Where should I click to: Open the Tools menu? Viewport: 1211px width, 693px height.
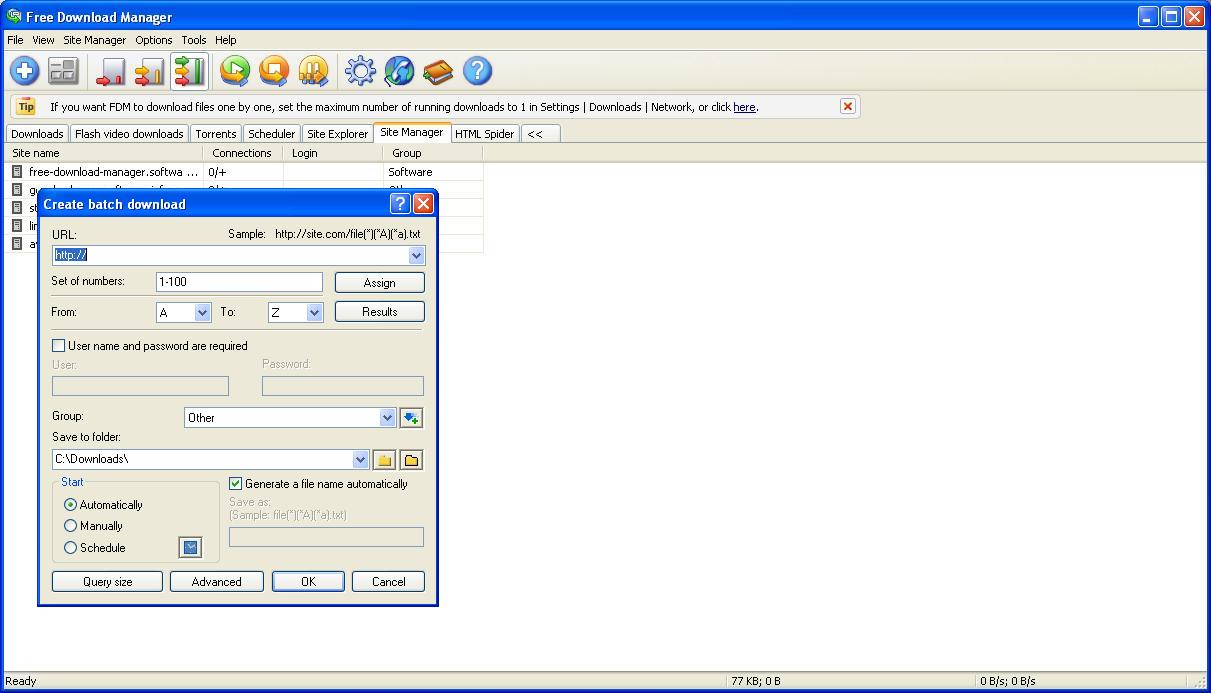coord(194,40)
